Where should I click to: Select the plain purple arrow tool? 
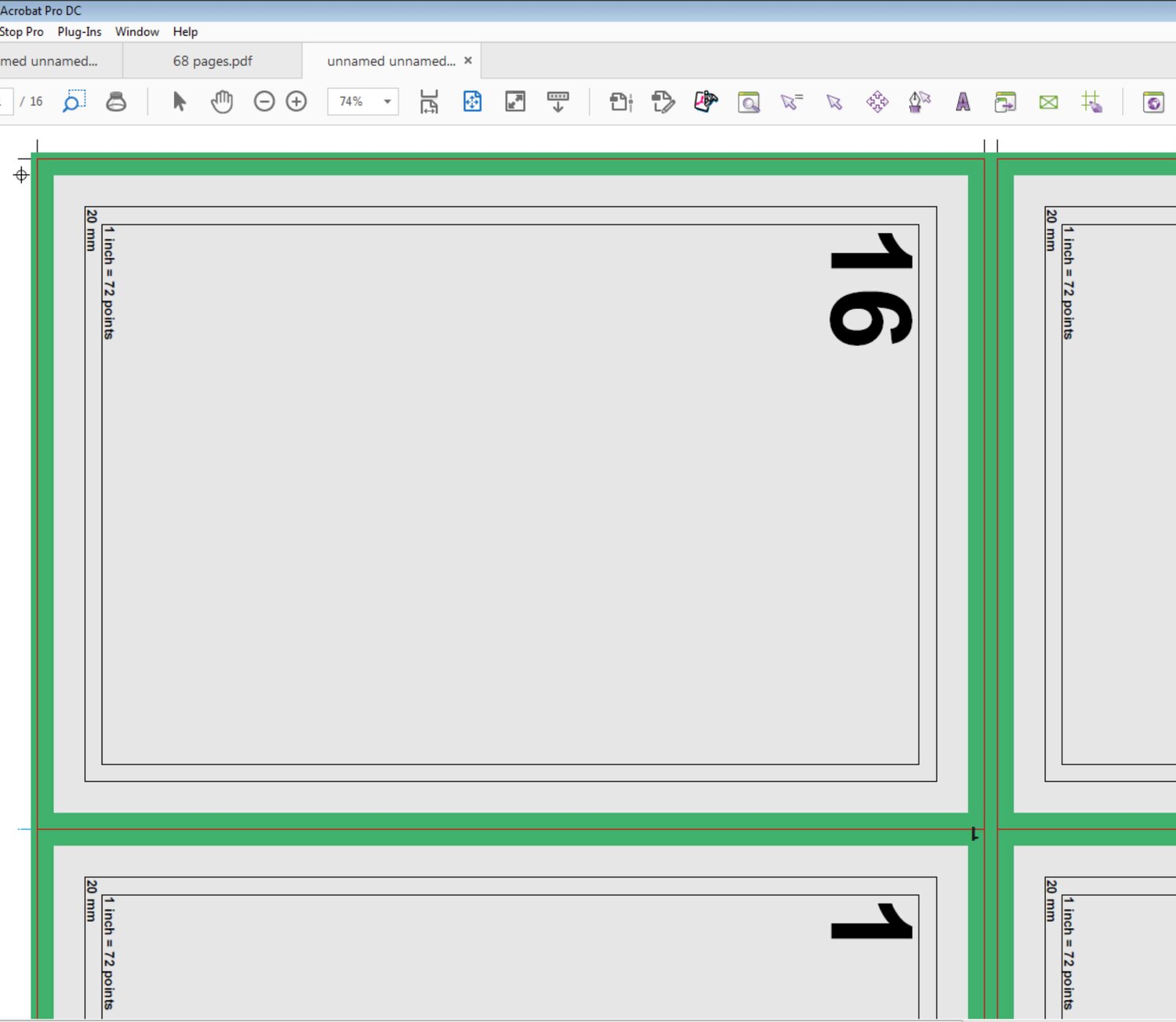tap(834, 102)
